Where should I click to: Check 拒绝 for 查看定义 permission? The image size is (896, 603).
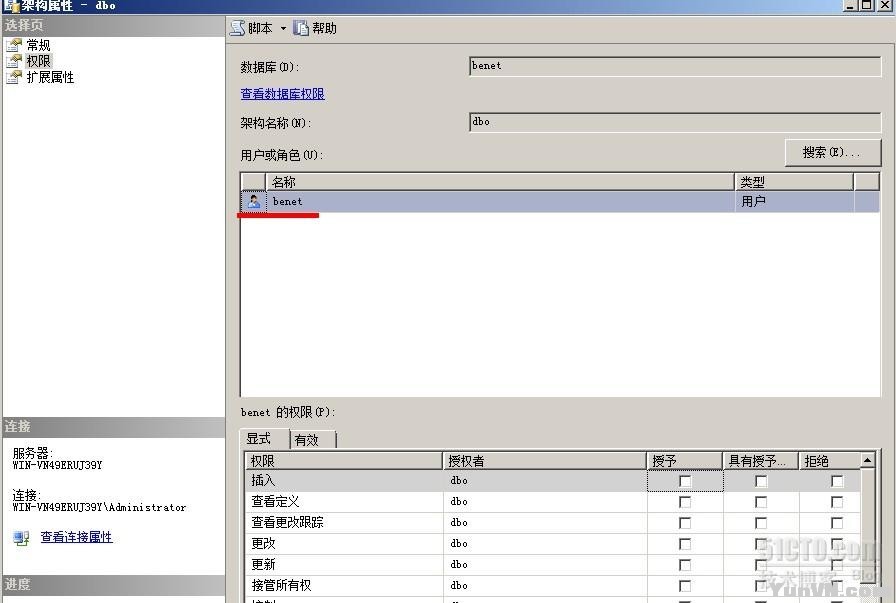pos(837,502)
